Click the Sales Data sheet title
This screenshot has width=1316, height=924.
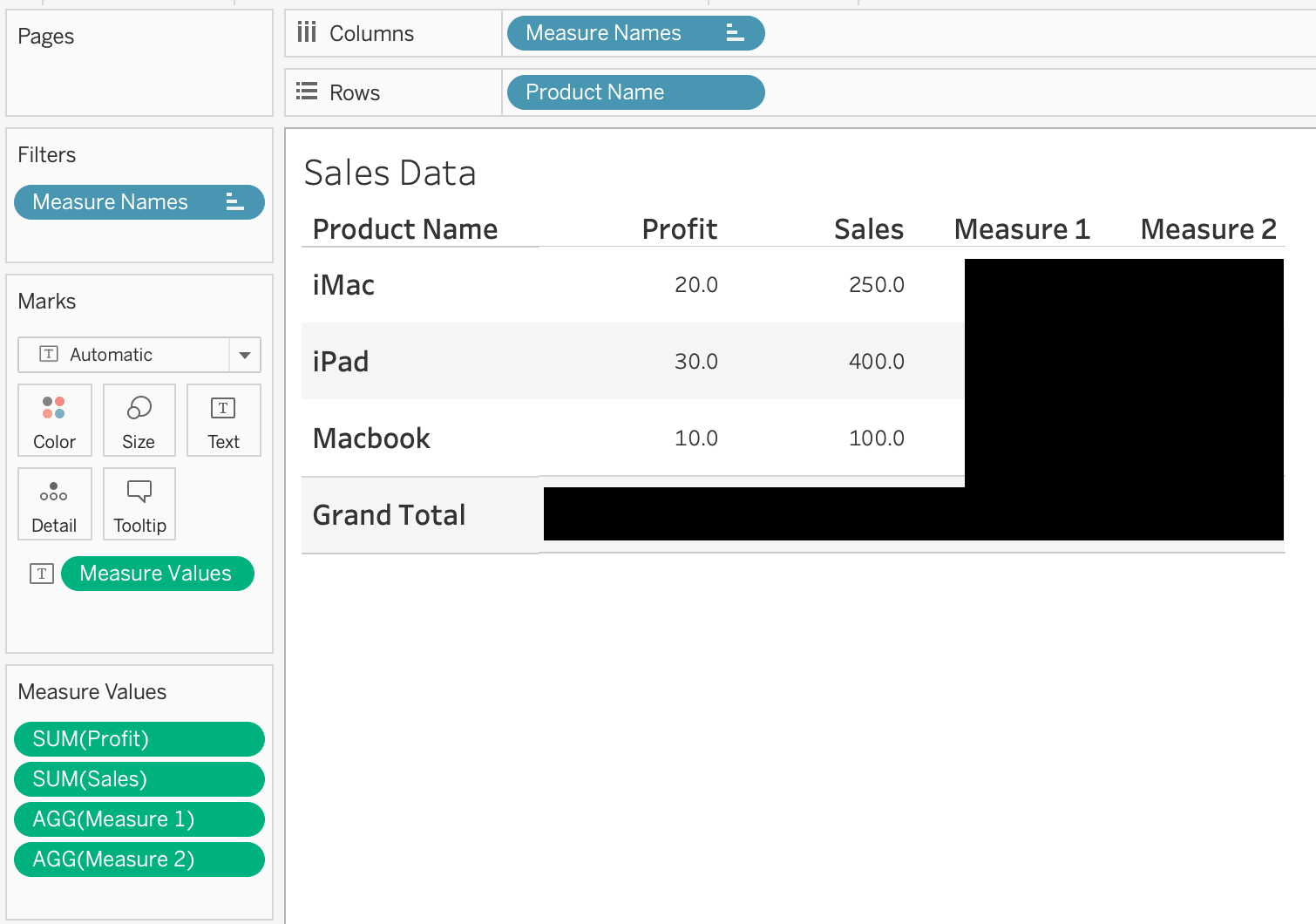click(x=390, y=173)
